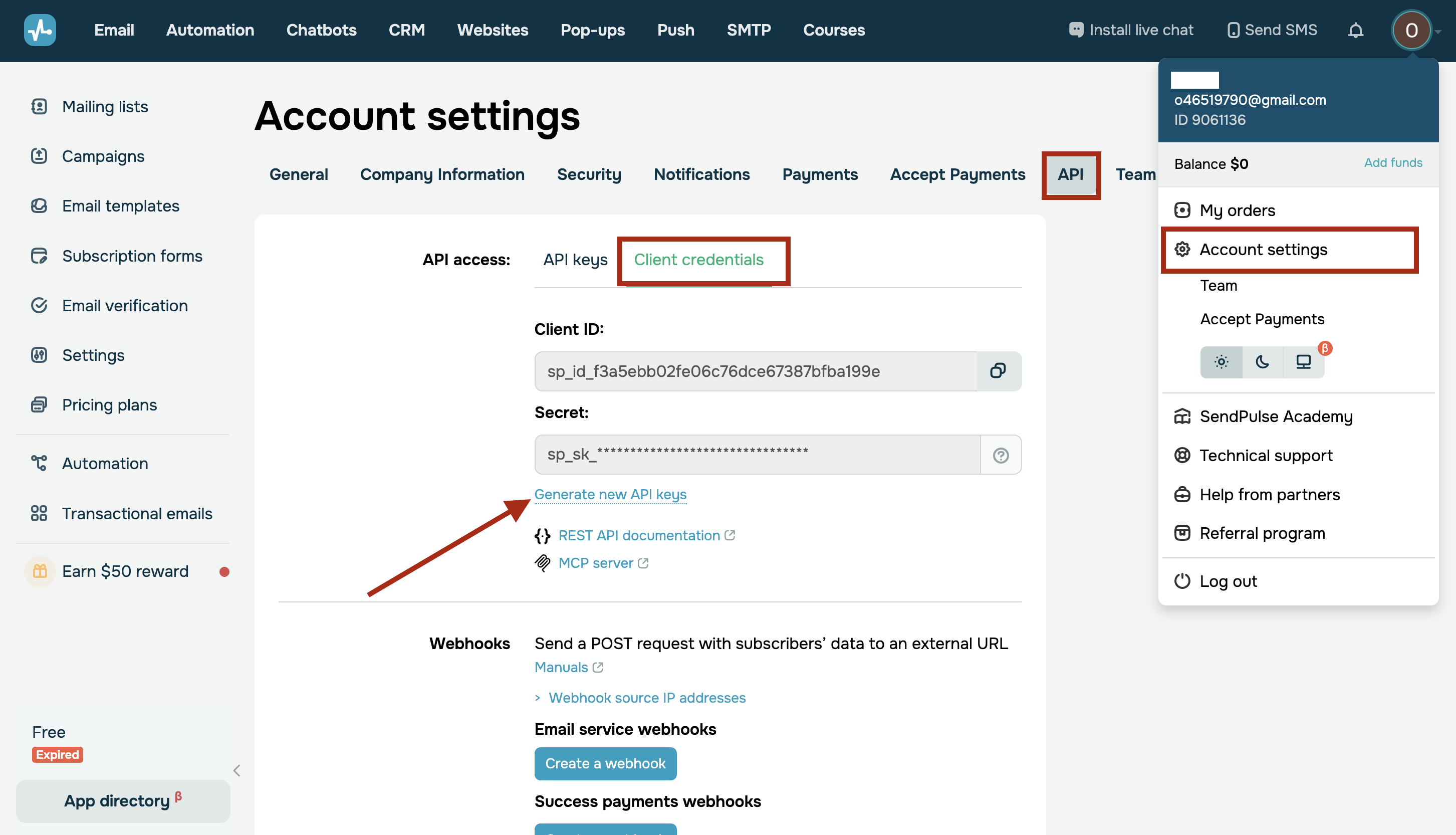Switch to the Company Information tab
This screenshot has height=835, width=1456.
tap(442, 174)
